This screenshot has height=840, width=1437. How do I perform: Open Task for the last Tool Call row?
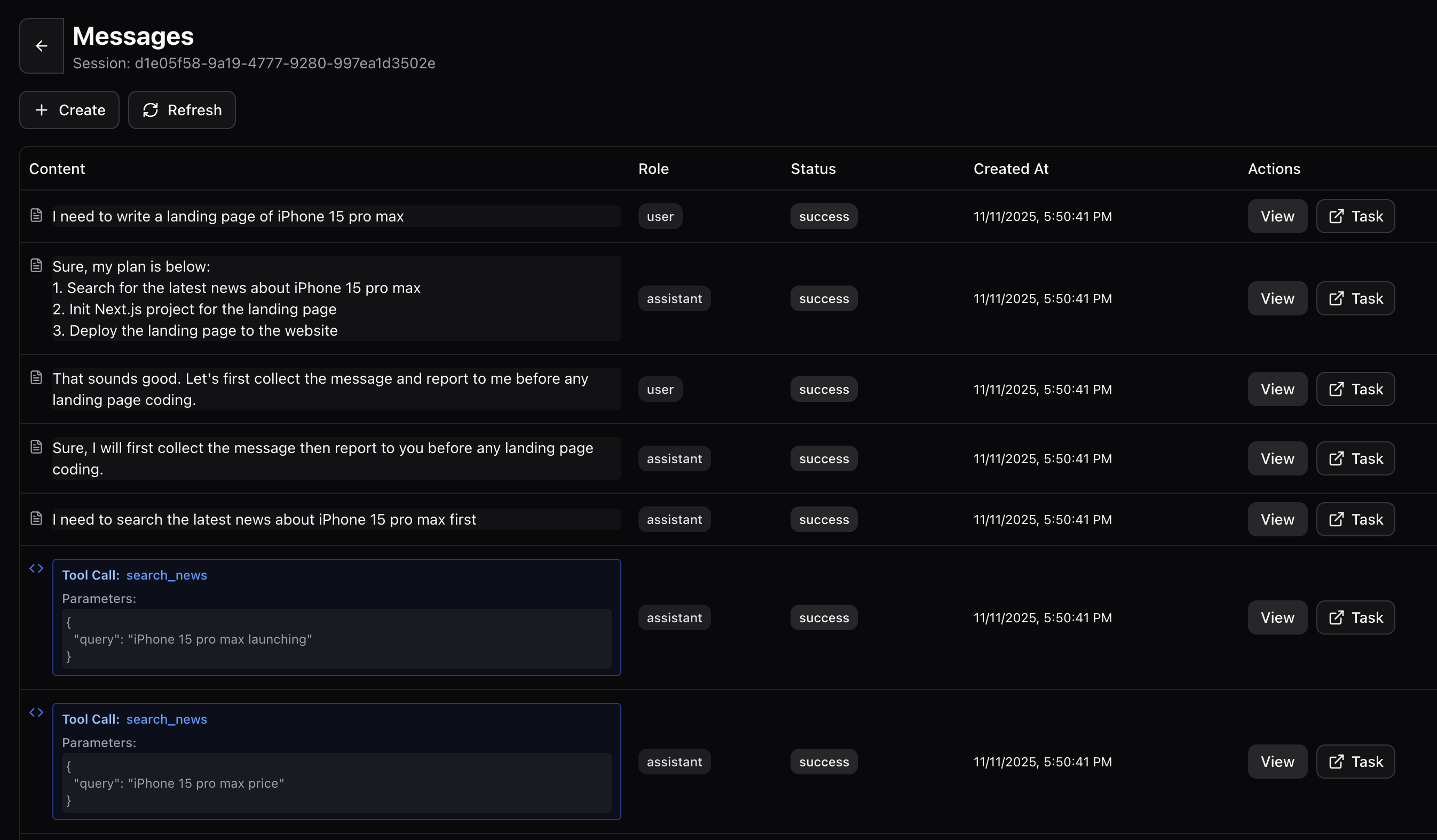point(1355,762)
